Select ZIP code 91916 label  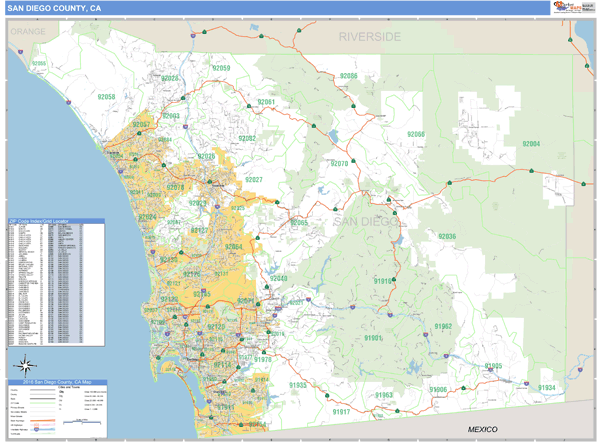[x=383, y=281]
